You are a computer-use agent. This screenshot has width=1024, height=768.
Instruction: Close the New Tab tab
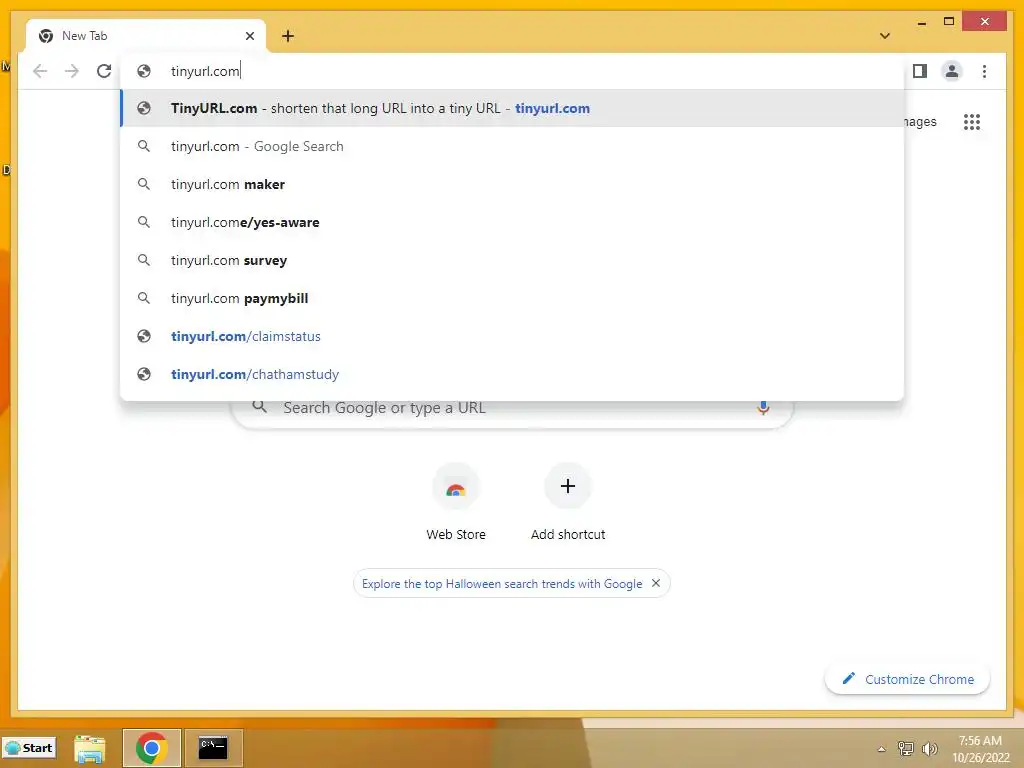[249, 36]
